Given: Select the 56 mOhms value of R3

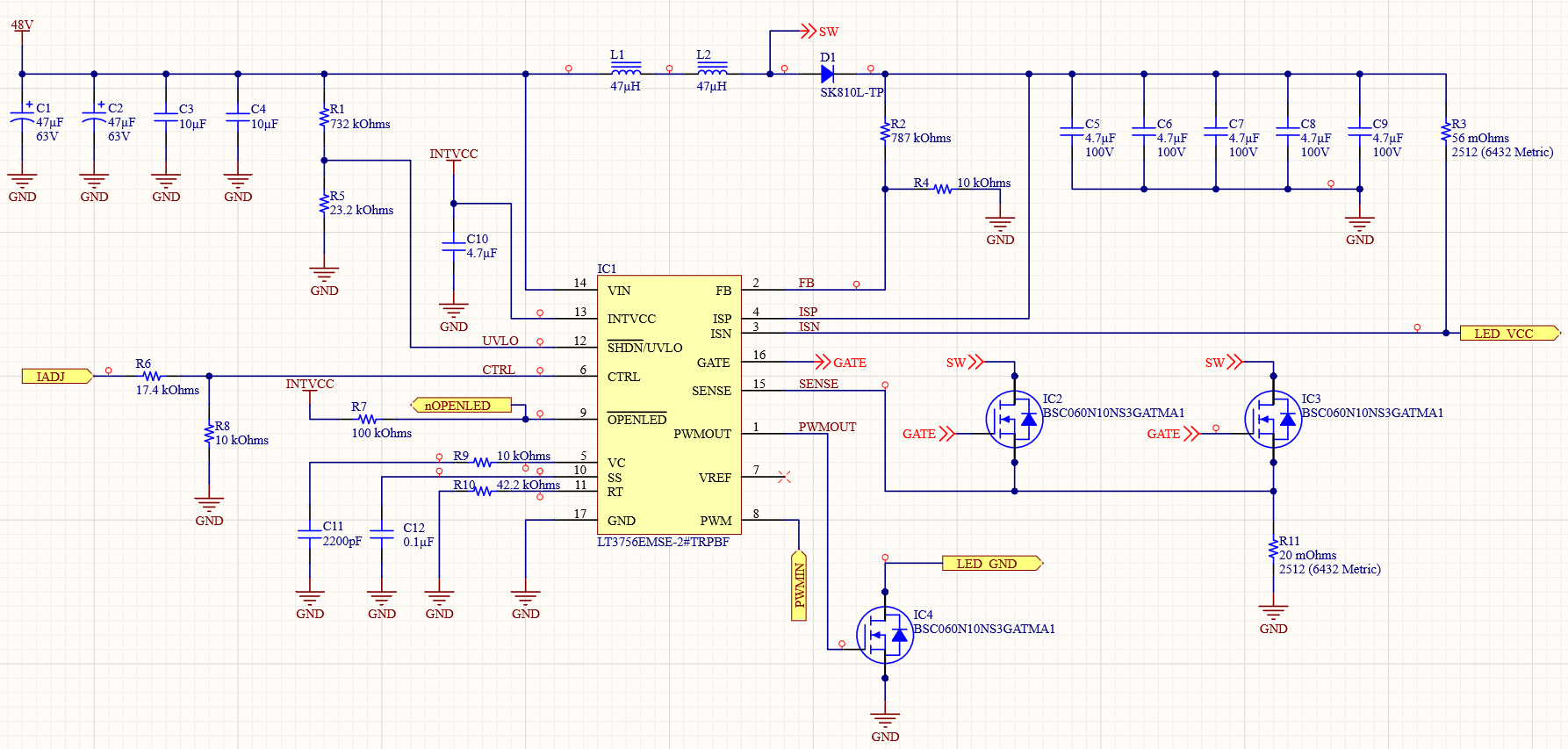Looking at the screenshot, I should (1480, 138).
